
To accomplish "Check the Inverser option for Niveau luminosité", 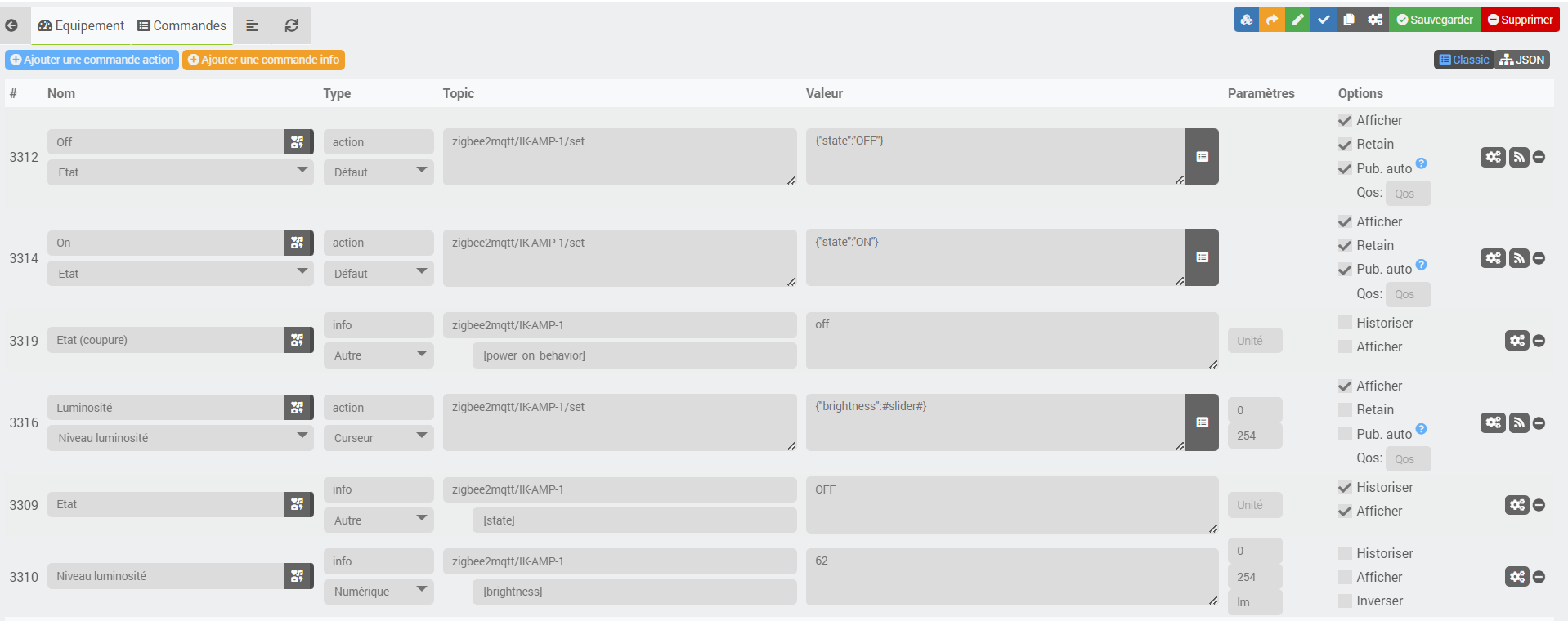I will [x=1345, y=601].
